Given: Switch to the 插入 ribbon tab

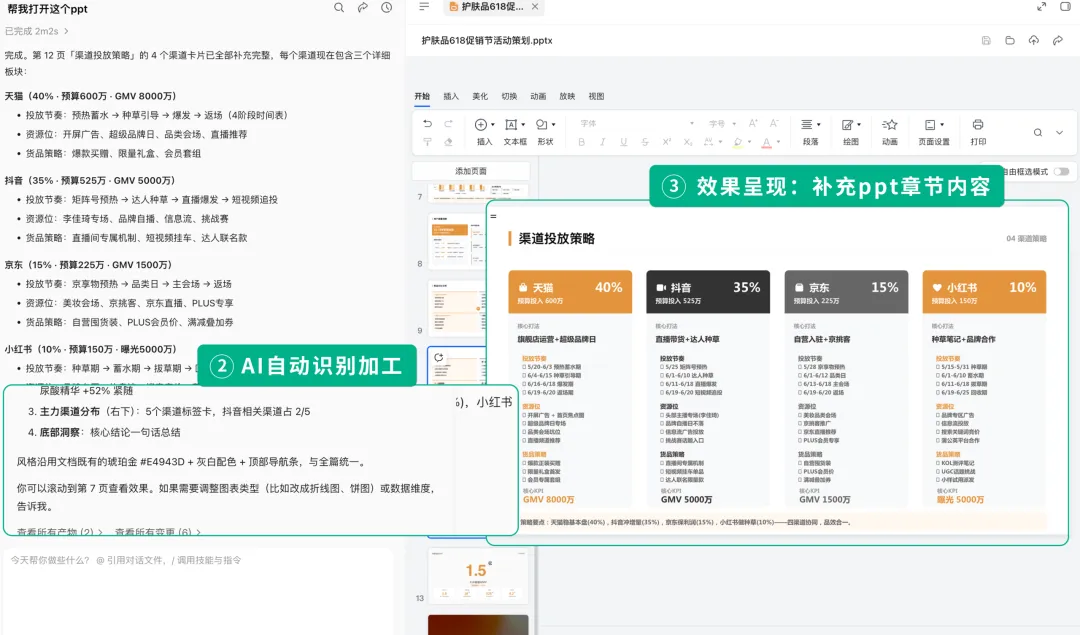Looking at the screenshot, I should click(x=451, y=96).
